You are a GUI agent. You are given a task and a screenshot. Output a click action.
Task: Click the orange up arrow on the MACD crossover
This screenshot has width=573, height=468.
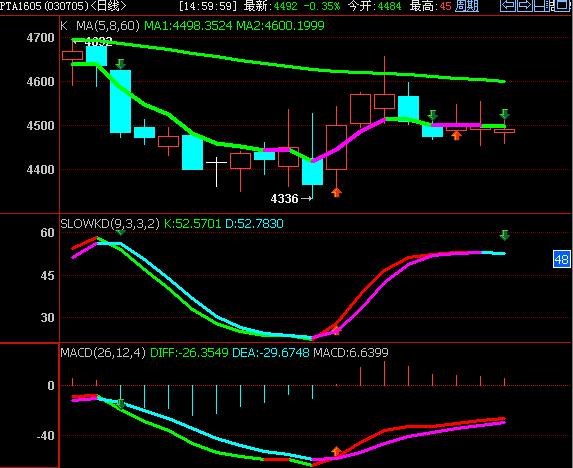click(336, 452)
